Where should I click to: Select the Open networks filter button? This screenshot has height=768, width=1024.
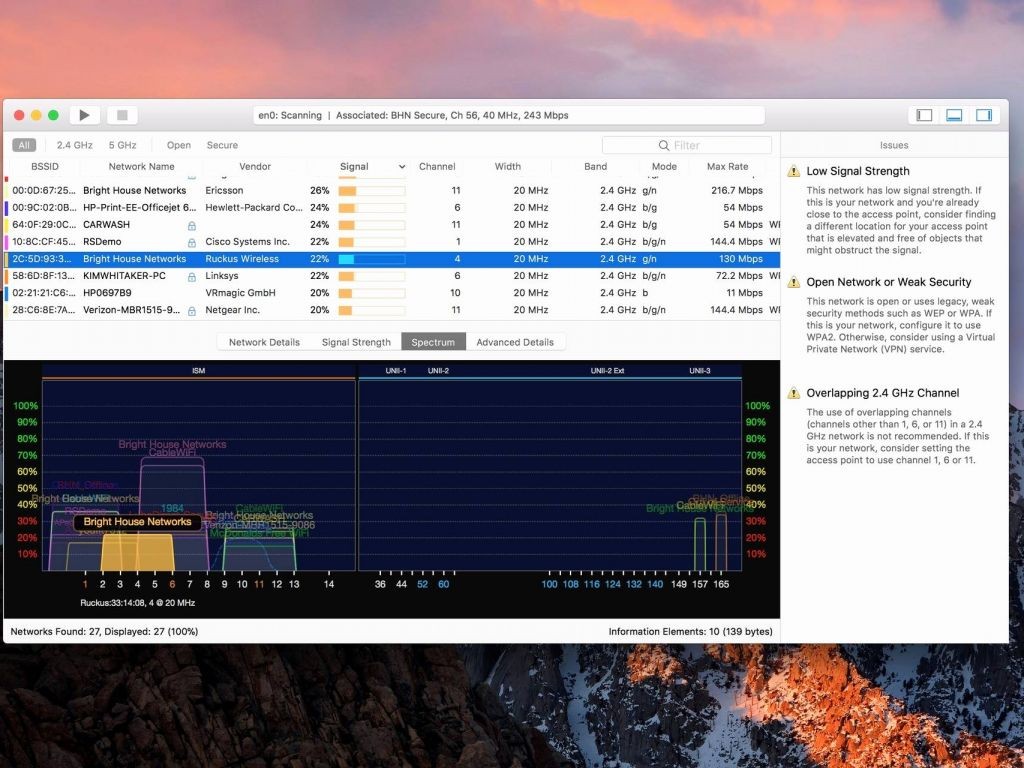[179, 145]
